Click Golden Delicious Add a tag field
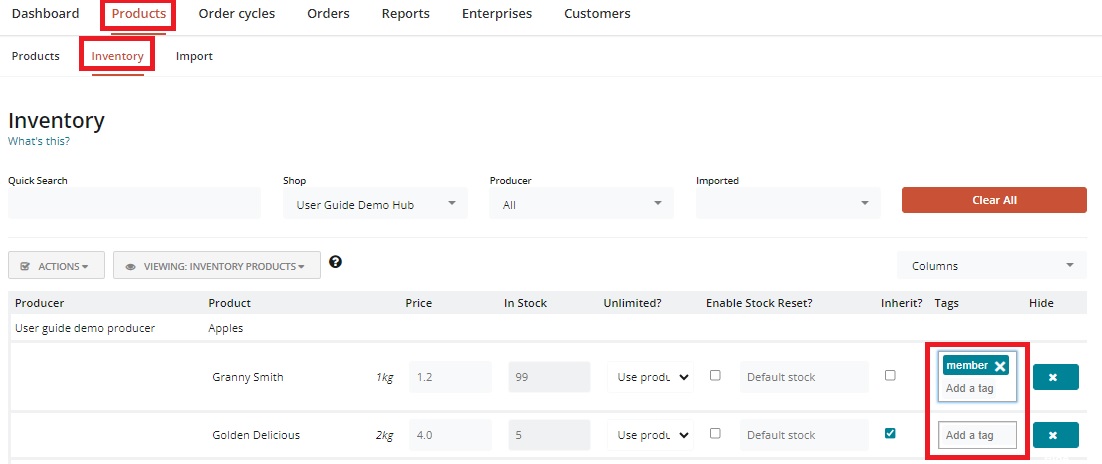The image size is (1102, 464). [x=977, y=435]
